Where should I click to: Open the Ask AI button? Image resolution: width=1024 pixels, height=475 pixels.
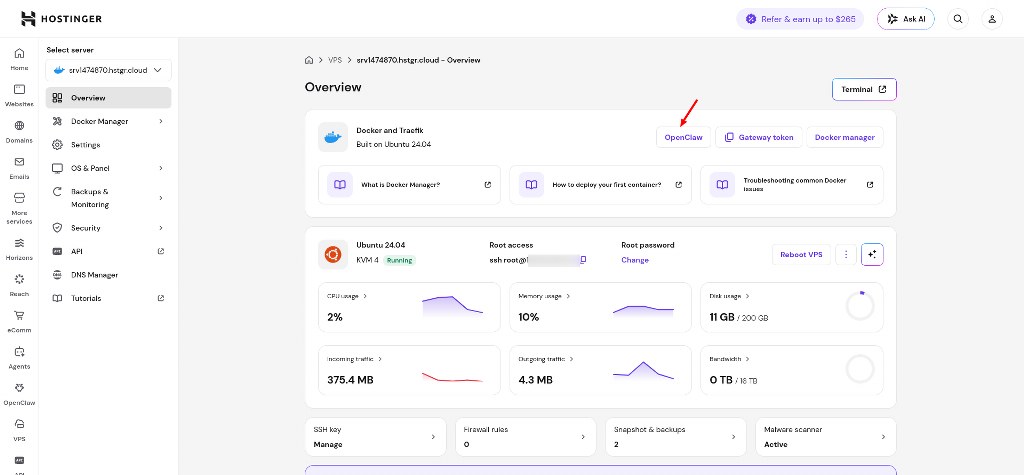pyautogui.click(x=906, y=19)
